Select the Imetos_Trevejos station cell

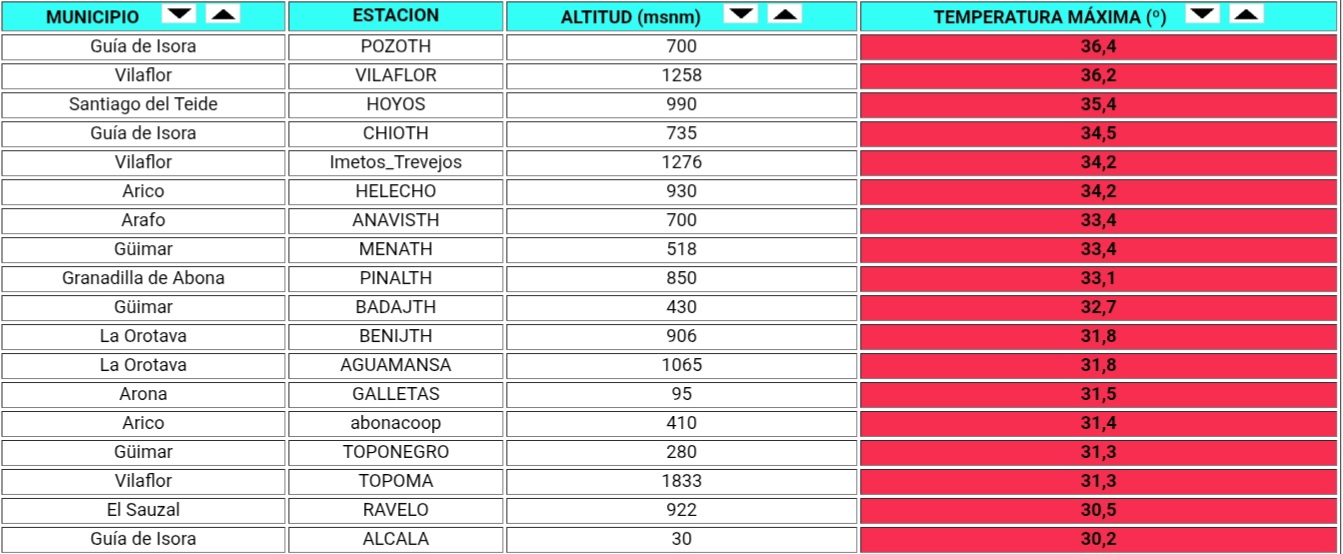pyautogui.click(x=396, y=163)
